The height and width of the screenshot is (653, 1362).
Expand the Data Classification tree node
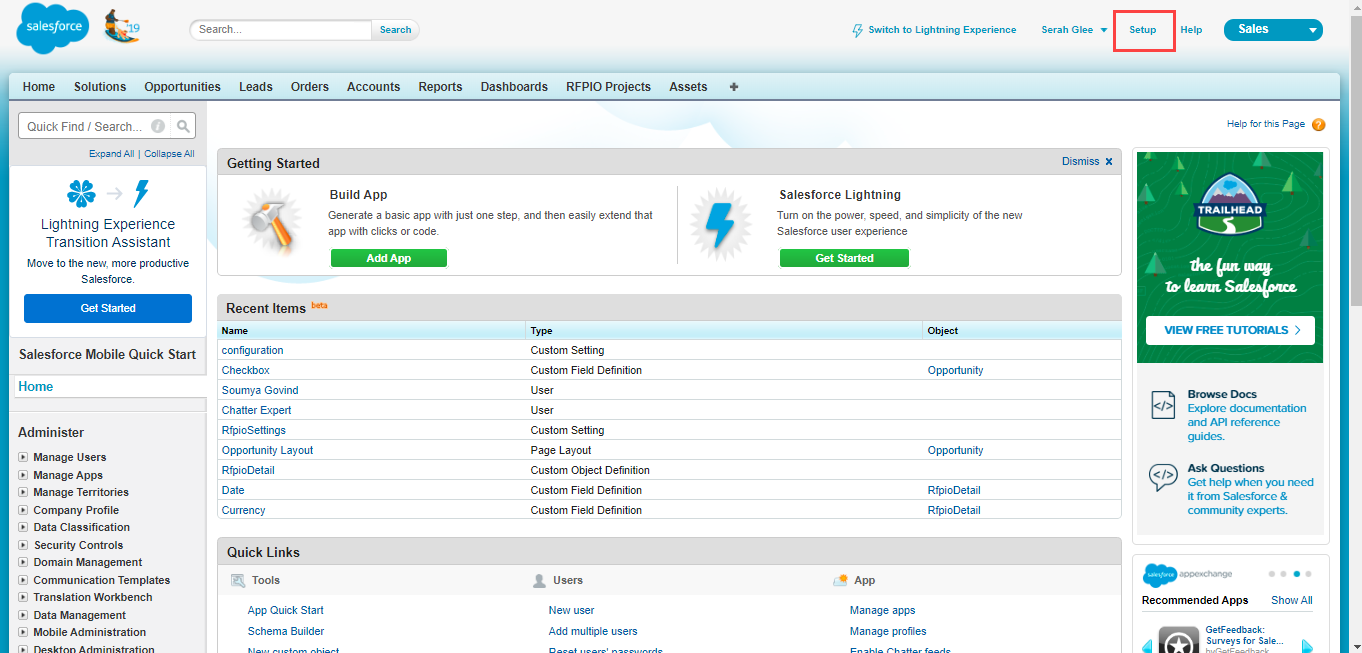[x=24, y=527]
